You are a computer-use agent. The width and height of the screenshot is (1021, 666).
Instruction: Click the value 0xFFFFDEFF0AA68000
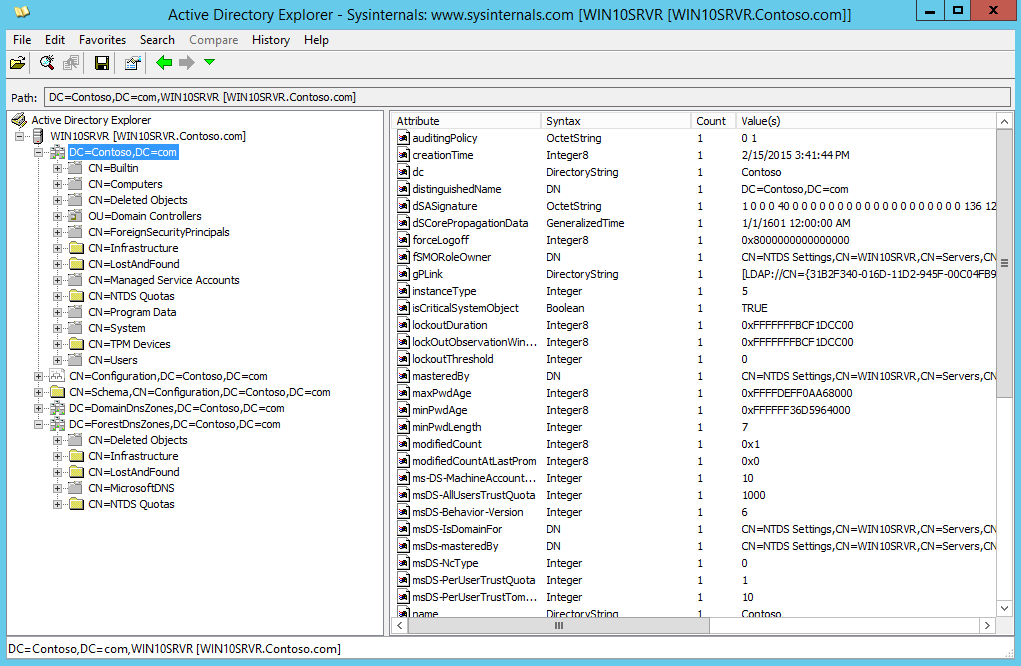pyautogui.click(x=796, y=393)
